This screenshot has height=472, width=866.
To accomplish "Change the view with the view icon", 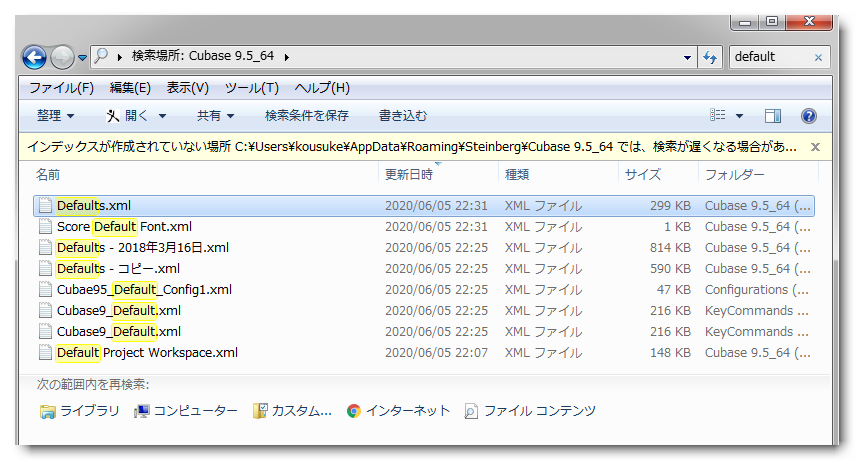I will pos(717,115).
